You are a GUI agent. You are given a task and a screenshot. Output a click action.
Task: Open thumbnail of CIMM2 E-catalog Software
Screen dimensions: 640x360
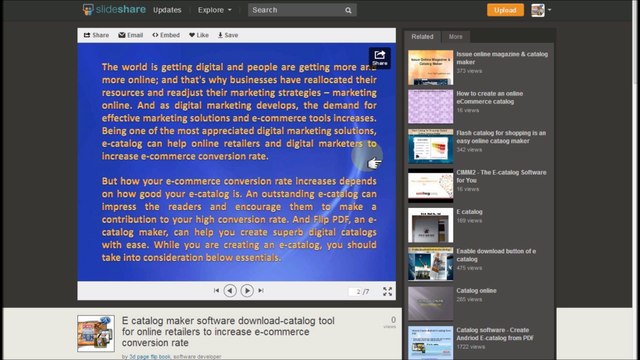431,186
